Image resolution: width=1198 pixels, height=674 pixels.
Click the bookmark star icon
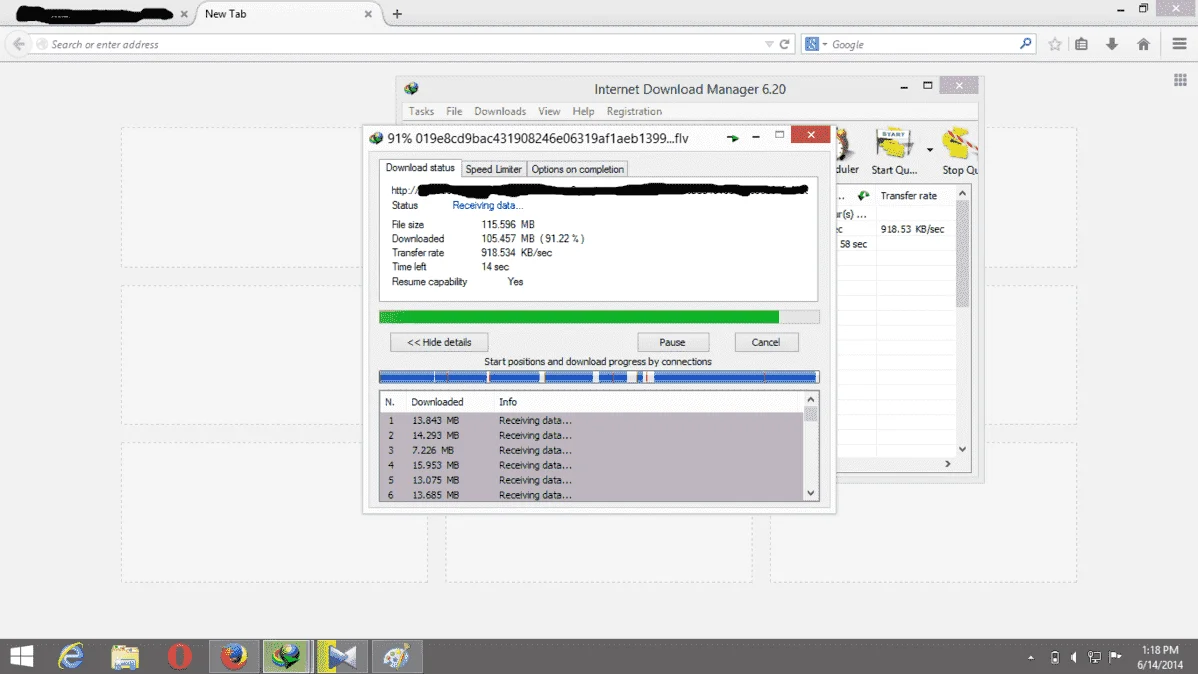click(1054, 44)
